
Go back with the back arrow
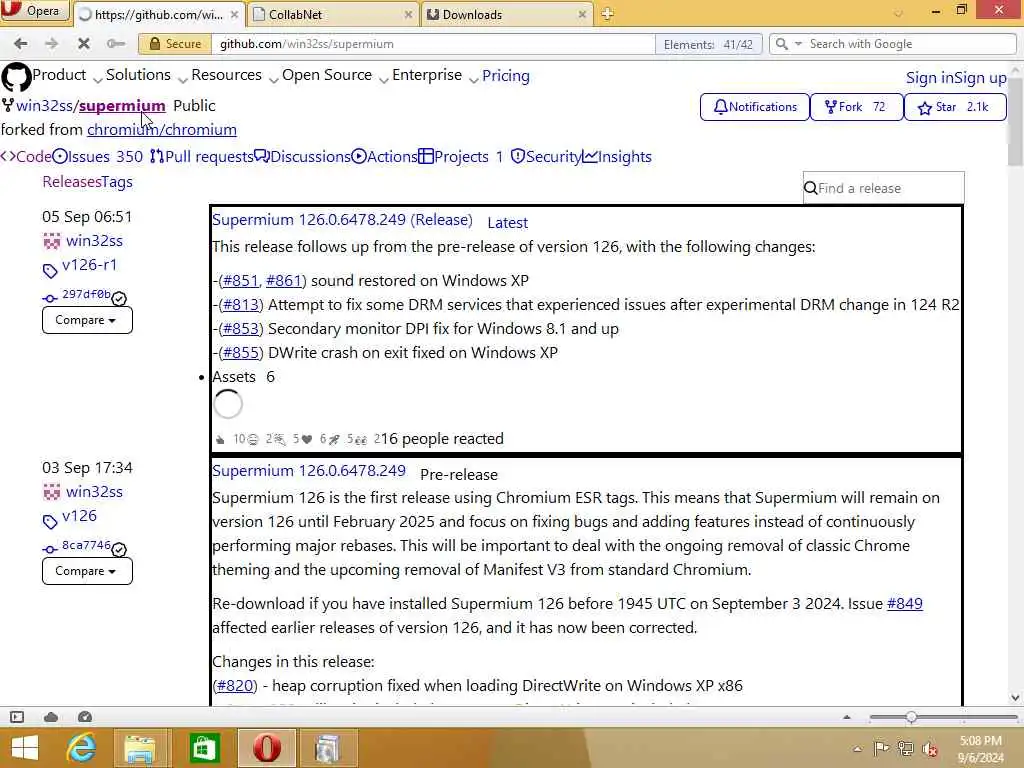[20, 44]
